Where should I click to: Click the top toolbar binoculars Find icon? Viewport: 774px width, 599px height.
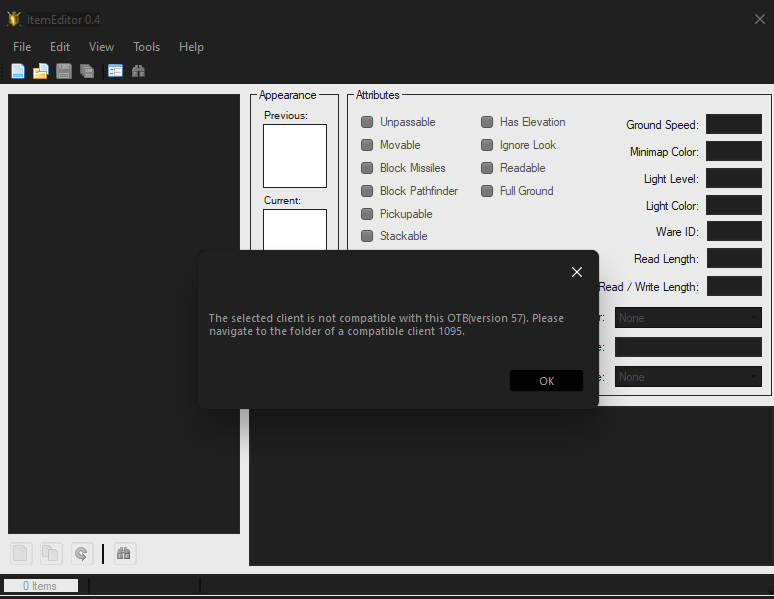[138, 71]
